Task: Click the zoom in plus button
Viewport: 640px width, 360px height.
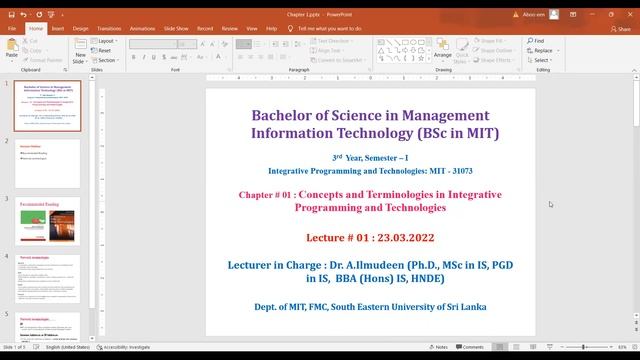Action: coord(611,347)
